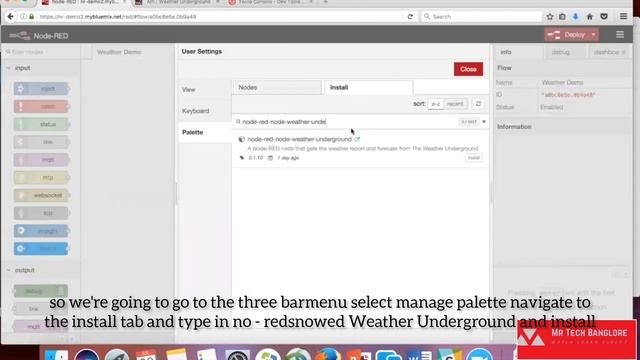
Task: Select the inject node in palette
Action: click(x=41, y=89)
